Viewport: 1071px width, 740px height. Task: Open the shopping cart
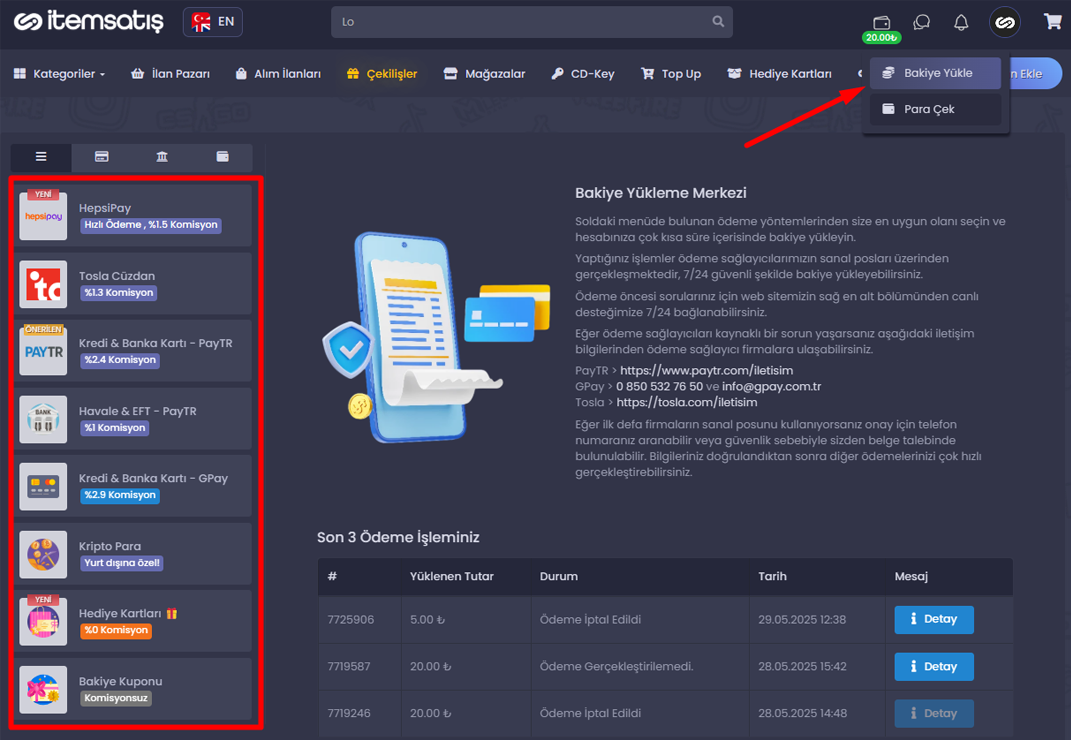click(1053, 22)
